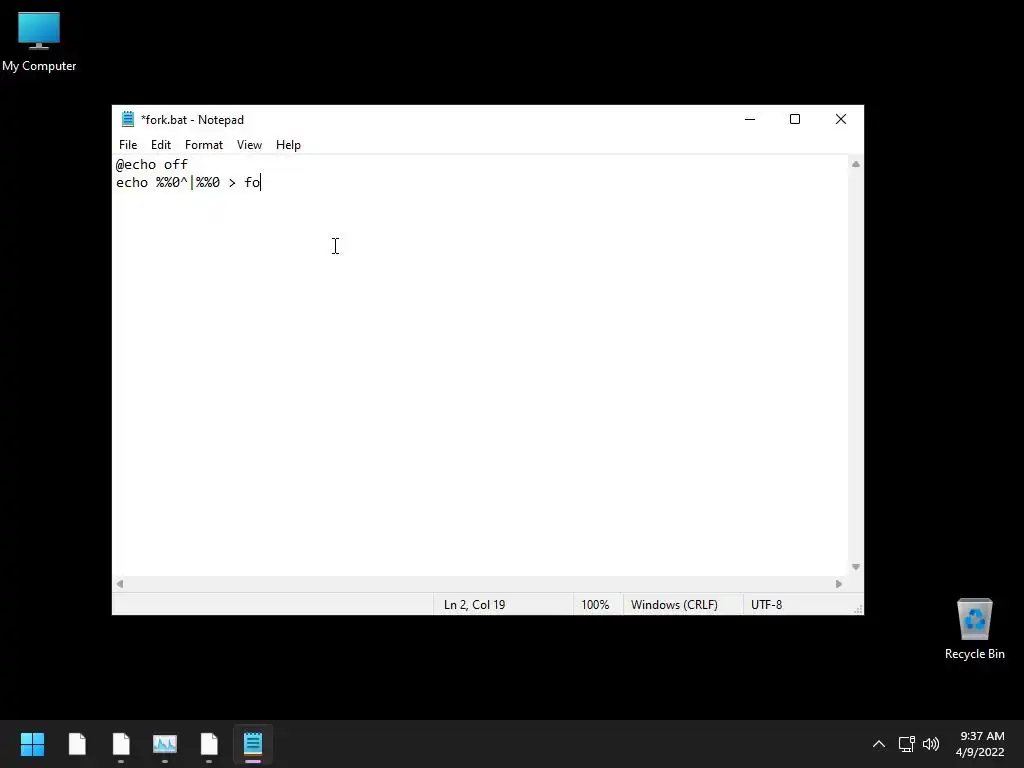Click the horizontal scrollbar right arrow
The width and height of the screenshot is (1024, 768).
click(x=839, y=584)
